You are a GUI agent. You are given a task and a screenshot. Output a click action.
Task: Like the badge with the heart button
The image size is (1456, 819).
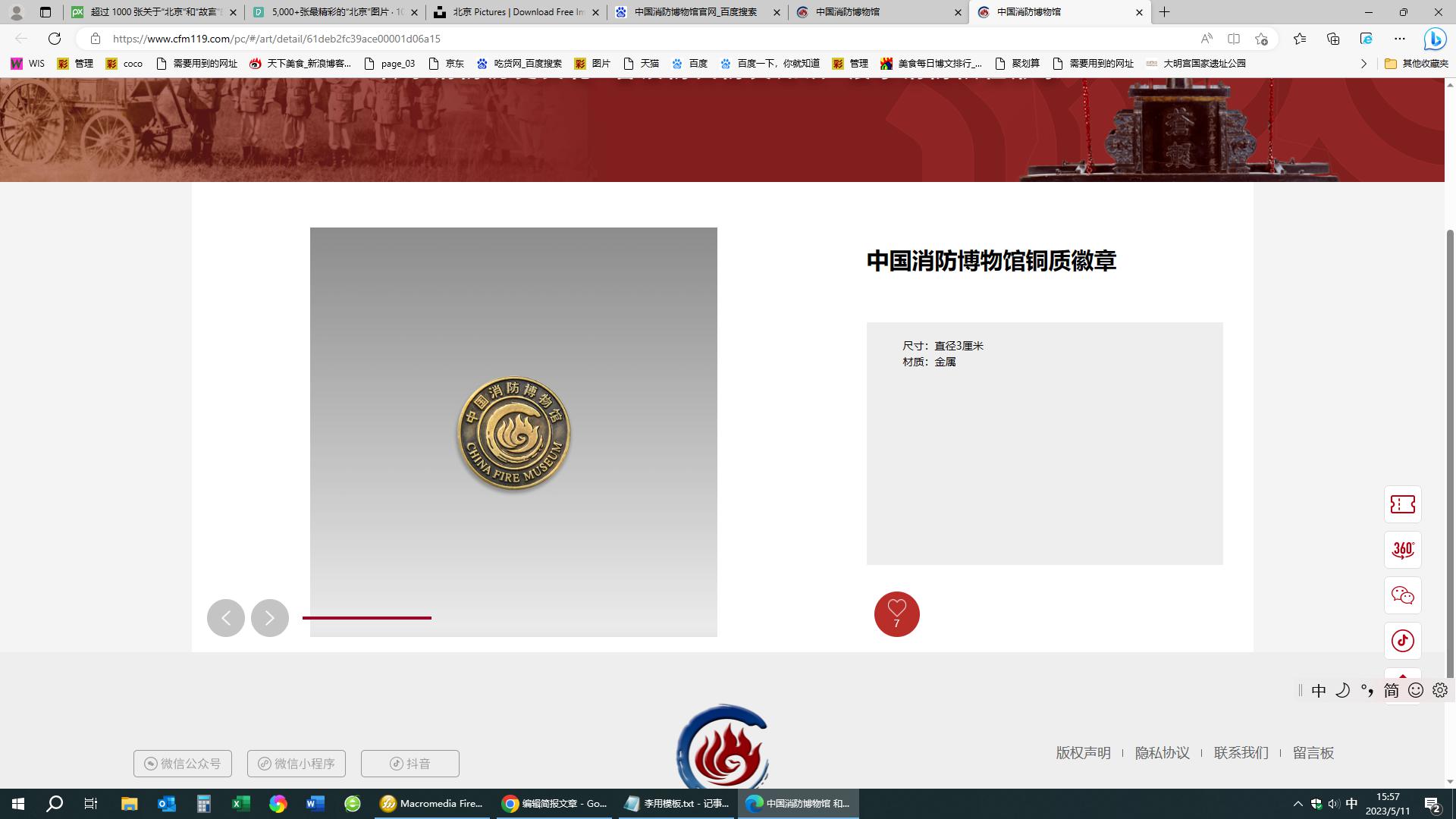point(896,613)
